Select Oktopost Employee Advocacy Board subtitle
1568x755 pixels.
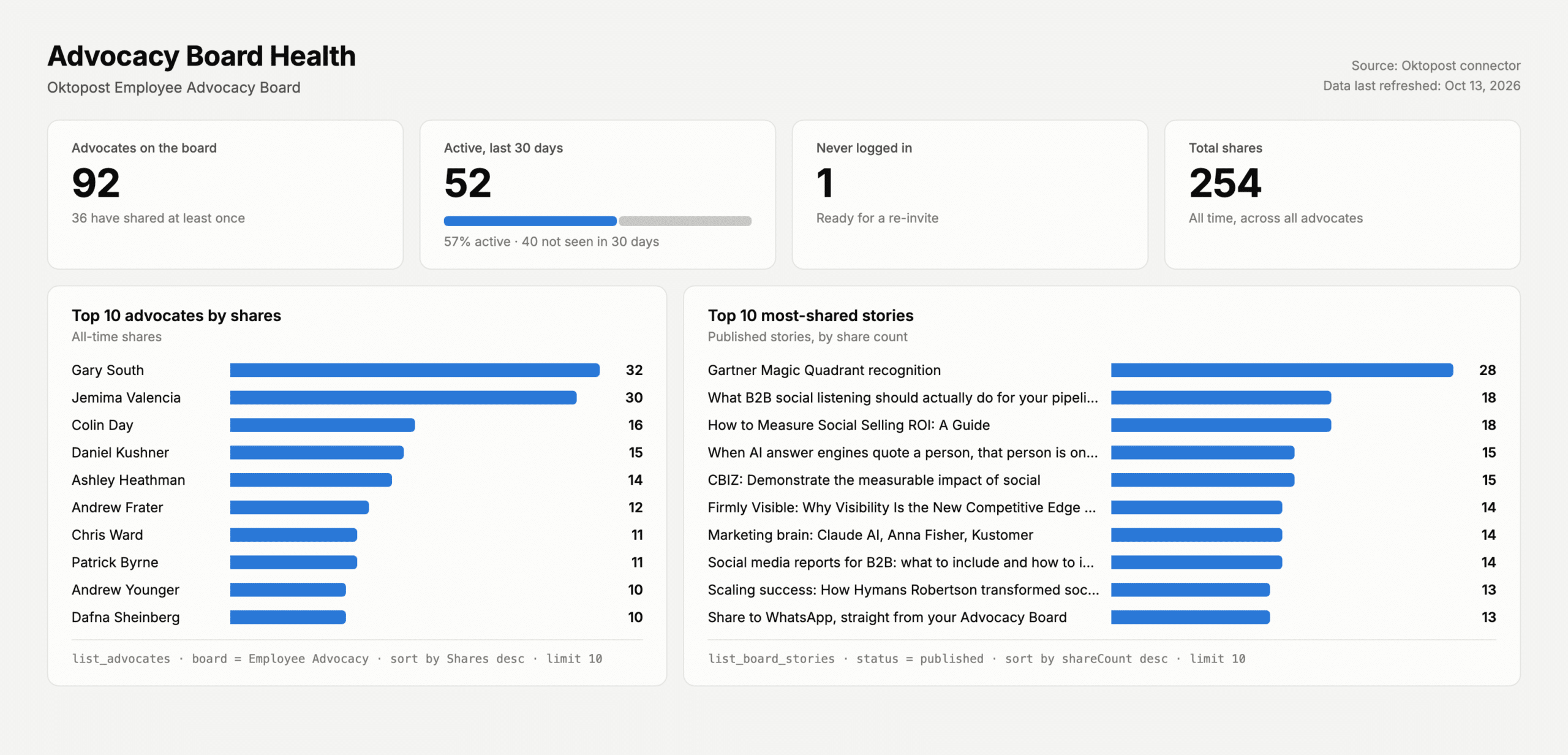(174, 88)
